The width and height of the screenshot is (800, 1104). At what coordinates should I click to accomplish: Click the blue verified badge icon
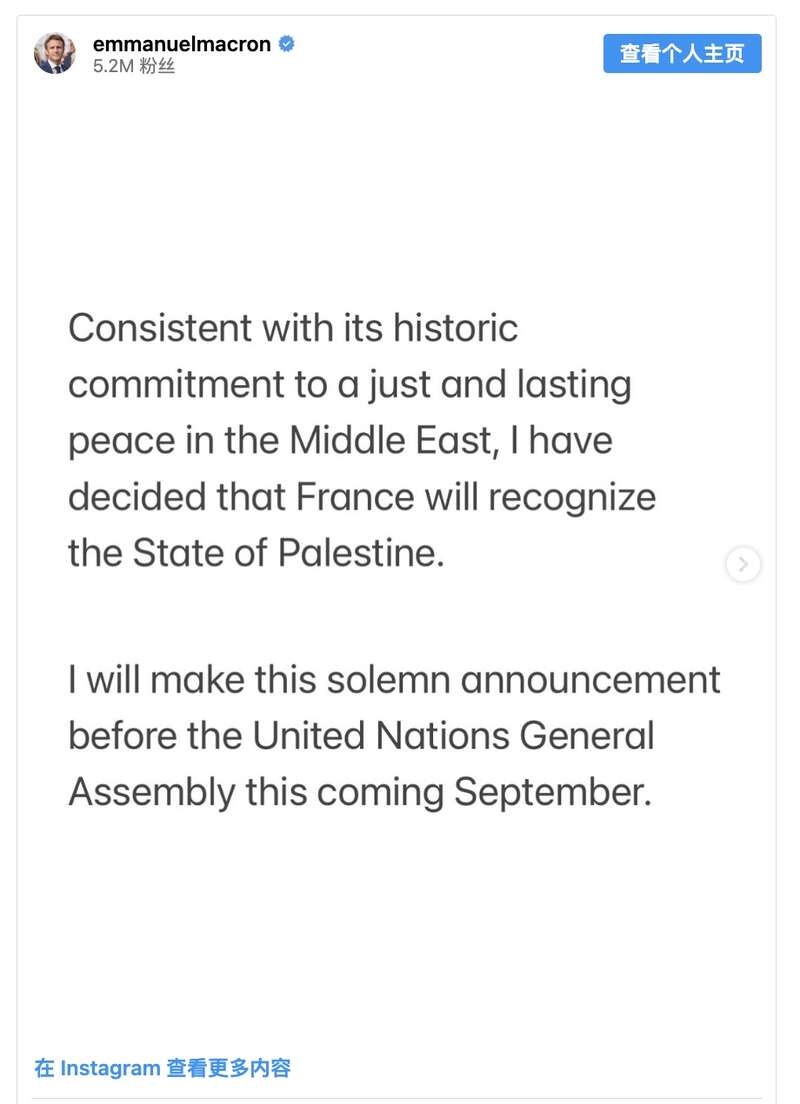(287, 44)
